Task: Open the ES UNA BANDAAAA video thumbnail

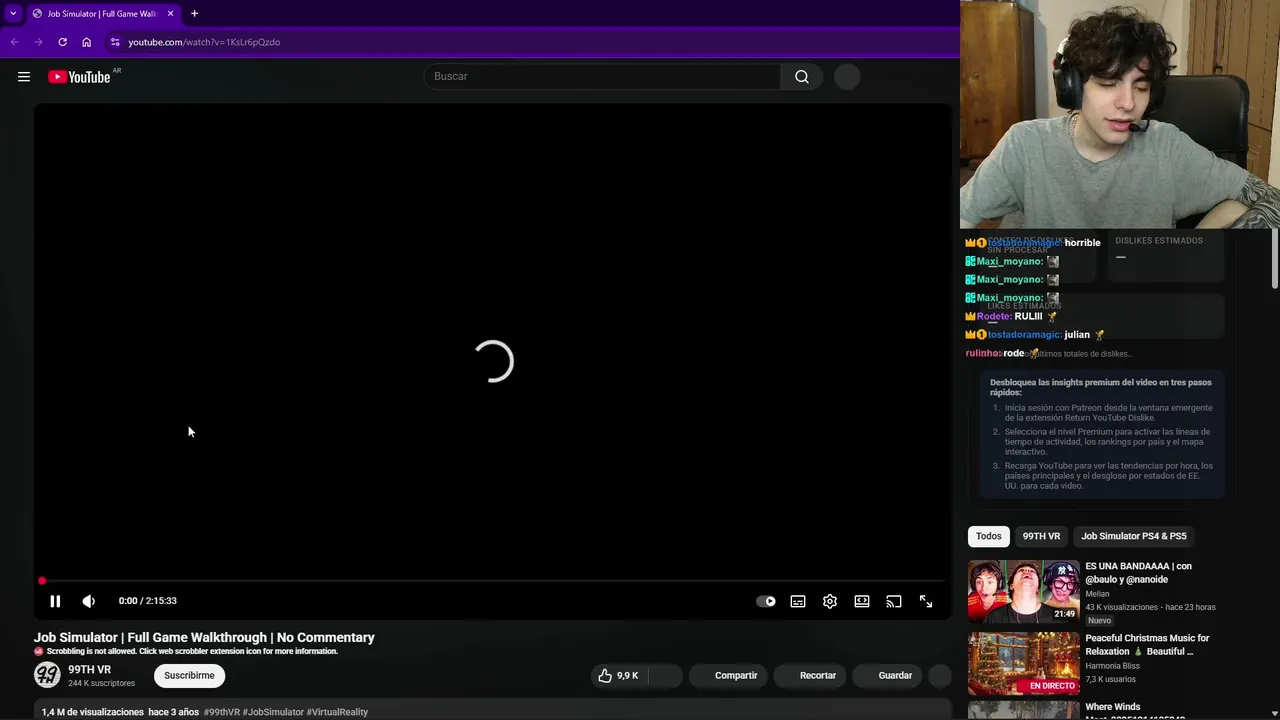Action: pos(1023,591)
